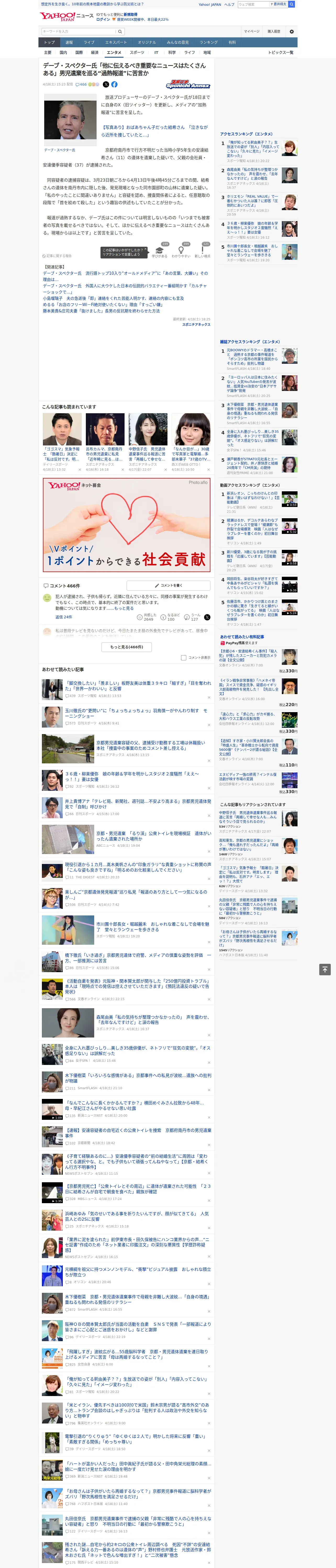Image resolution: width=336 pixels, height=1568 pixels.
Task: Click the keyword search magnifier icon
Action: coord(120,32)
